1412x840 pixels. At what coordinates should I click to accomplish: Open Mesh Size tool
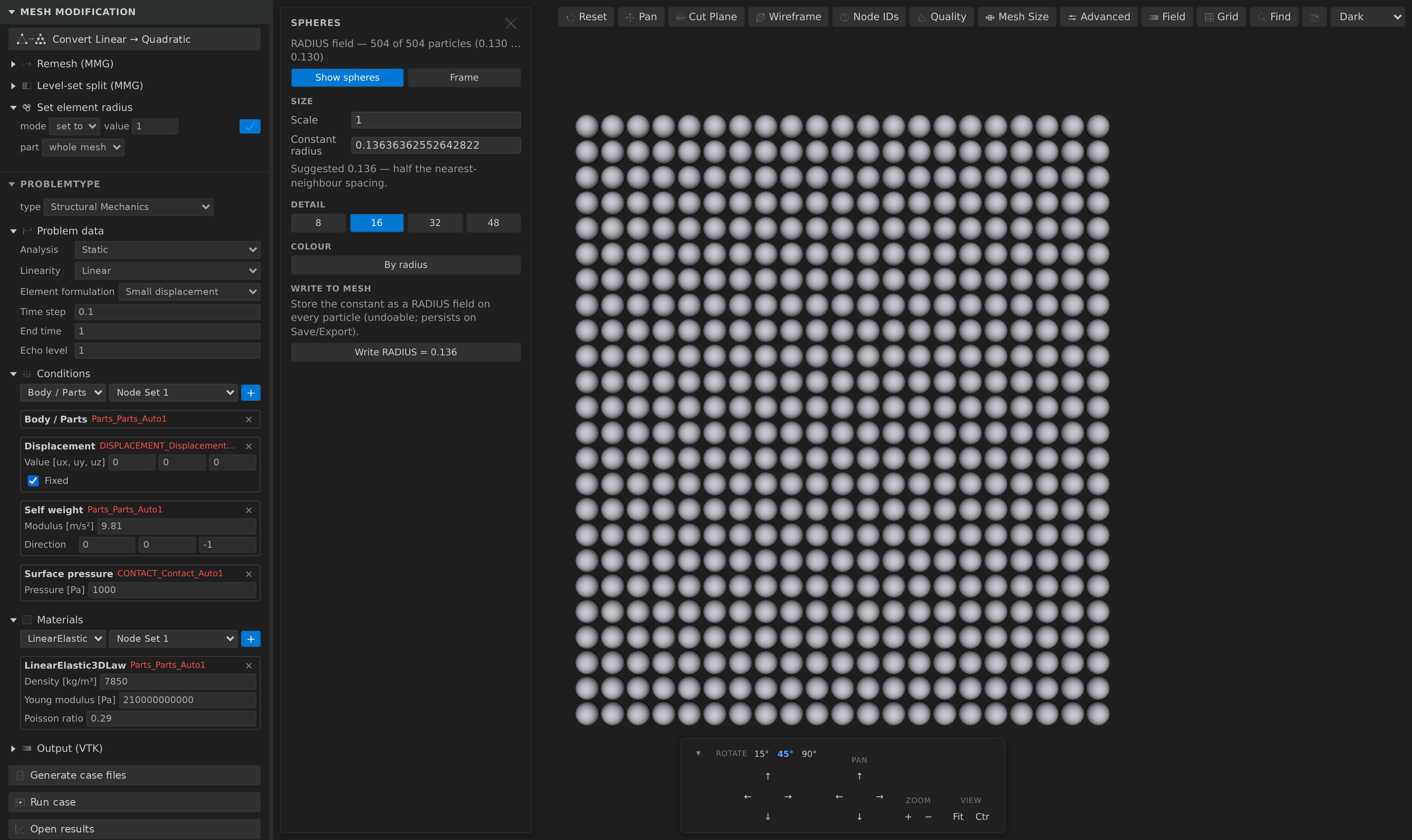[x=1017, y=17]
